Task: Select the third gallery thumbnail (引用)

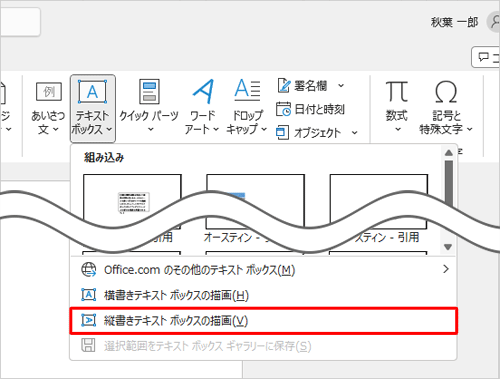Action: click(x=379, y=201)
